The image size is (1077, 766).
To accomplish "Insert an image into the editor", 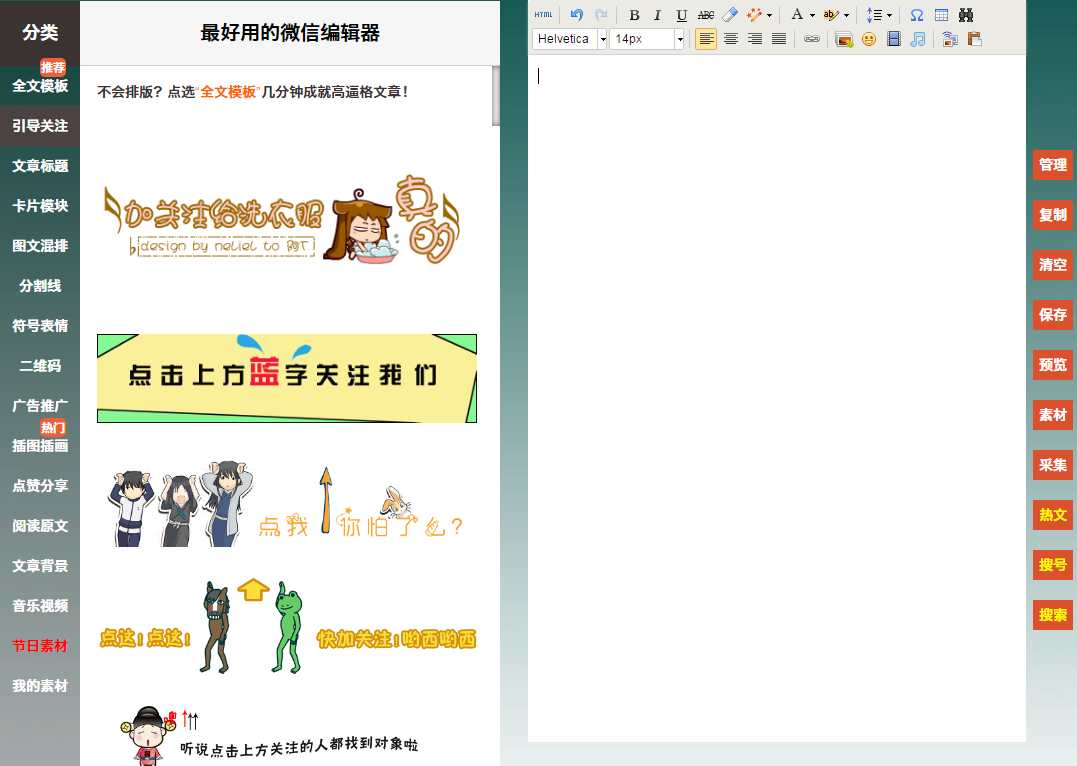I will [x=842, y=39].
